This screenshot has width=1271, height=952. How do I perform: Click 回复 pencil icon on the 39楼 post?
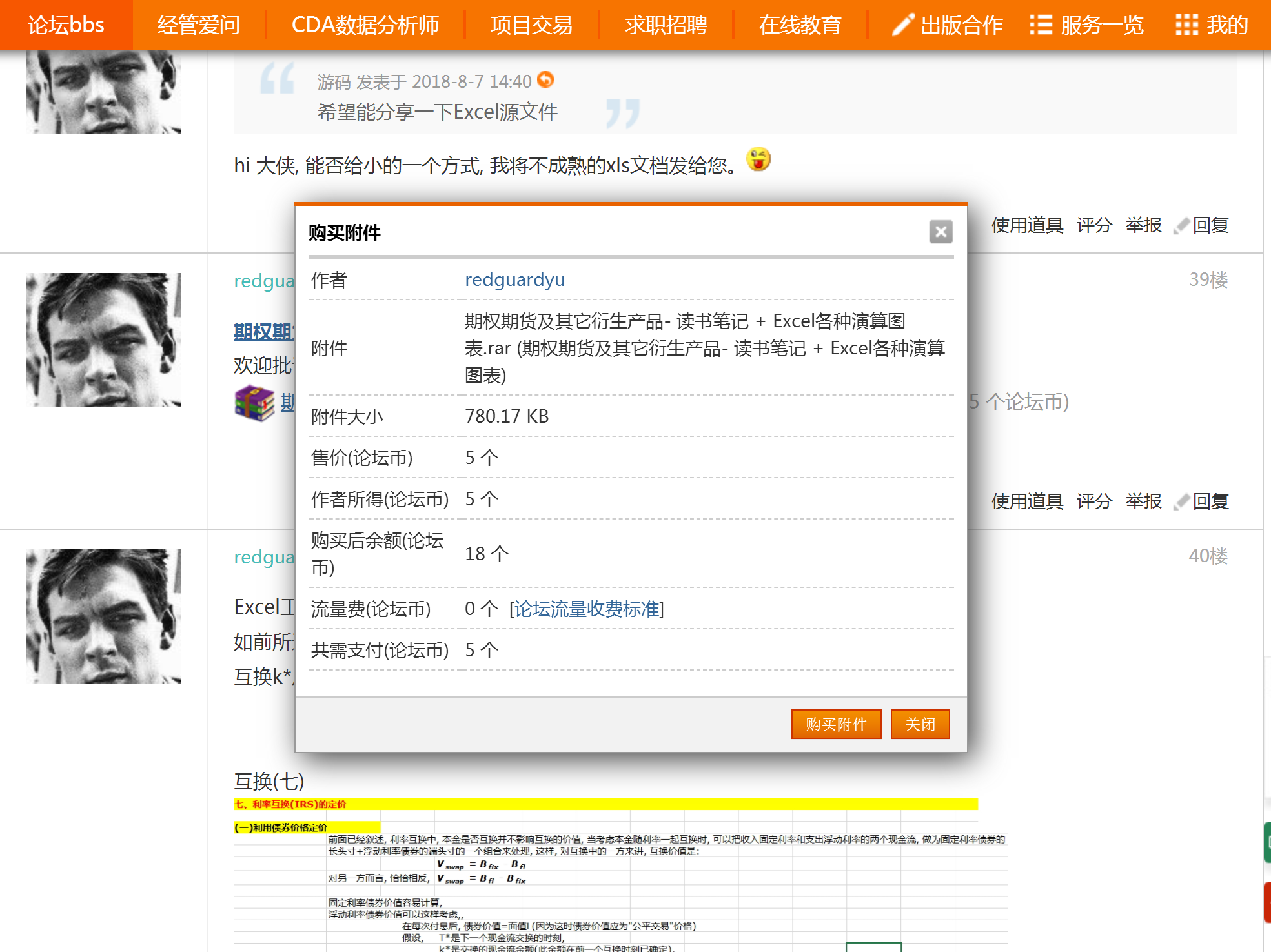1181,501
